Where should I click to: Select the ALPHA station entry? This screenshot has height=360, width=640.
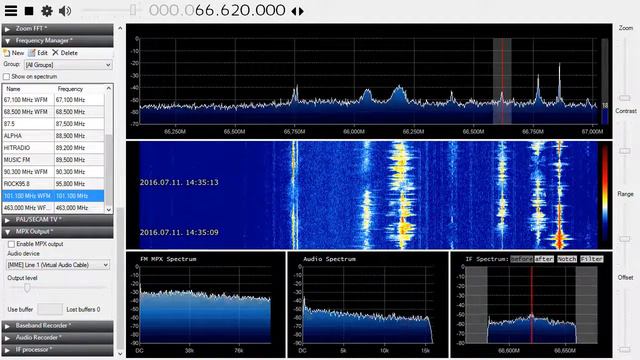coord(53,136)
